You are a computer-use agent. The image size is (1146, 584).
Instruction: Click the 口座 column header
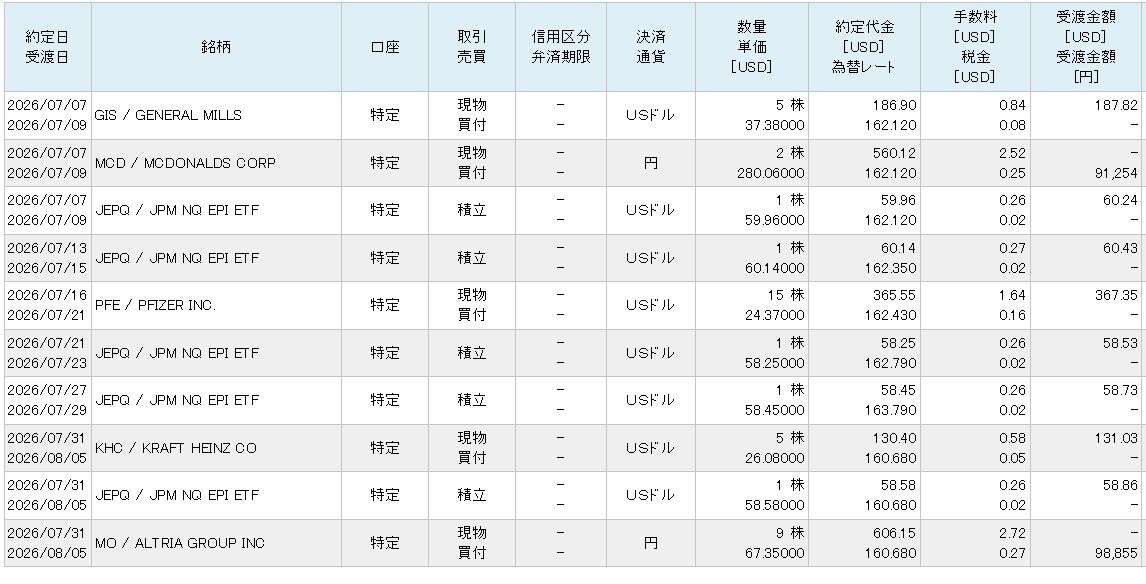(384, 47)
